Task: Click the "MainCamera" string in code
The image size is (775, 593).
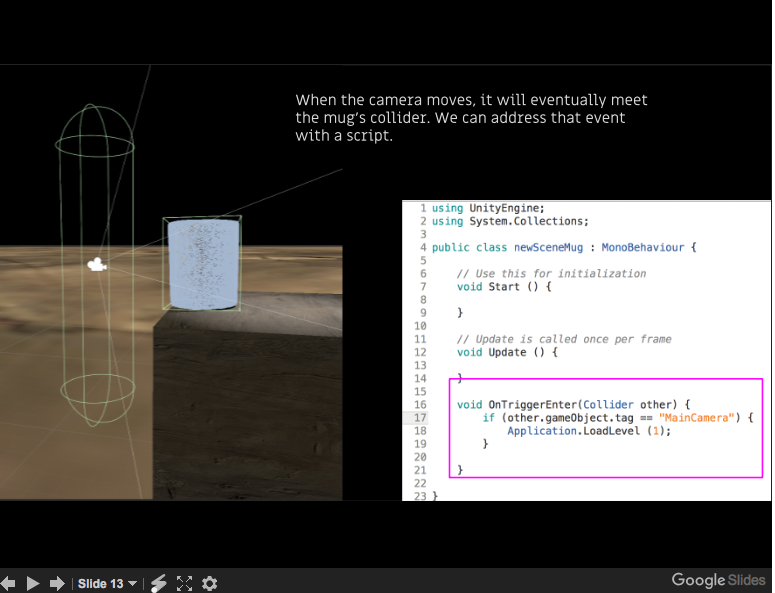Action: point(696,418)
